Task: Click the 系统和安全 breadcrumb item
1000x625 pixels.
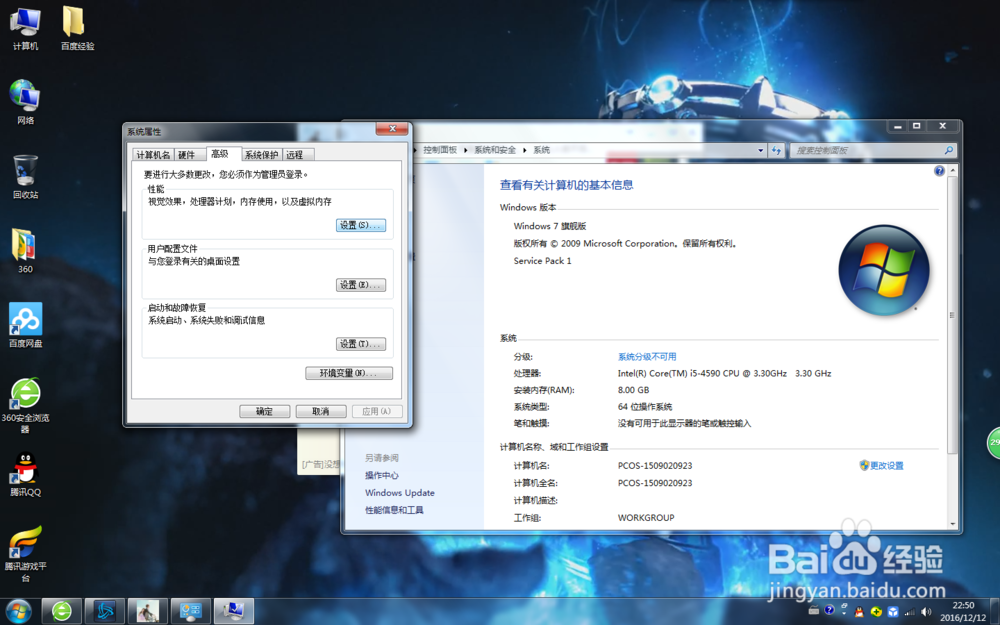Action: (x=495, y=150)
